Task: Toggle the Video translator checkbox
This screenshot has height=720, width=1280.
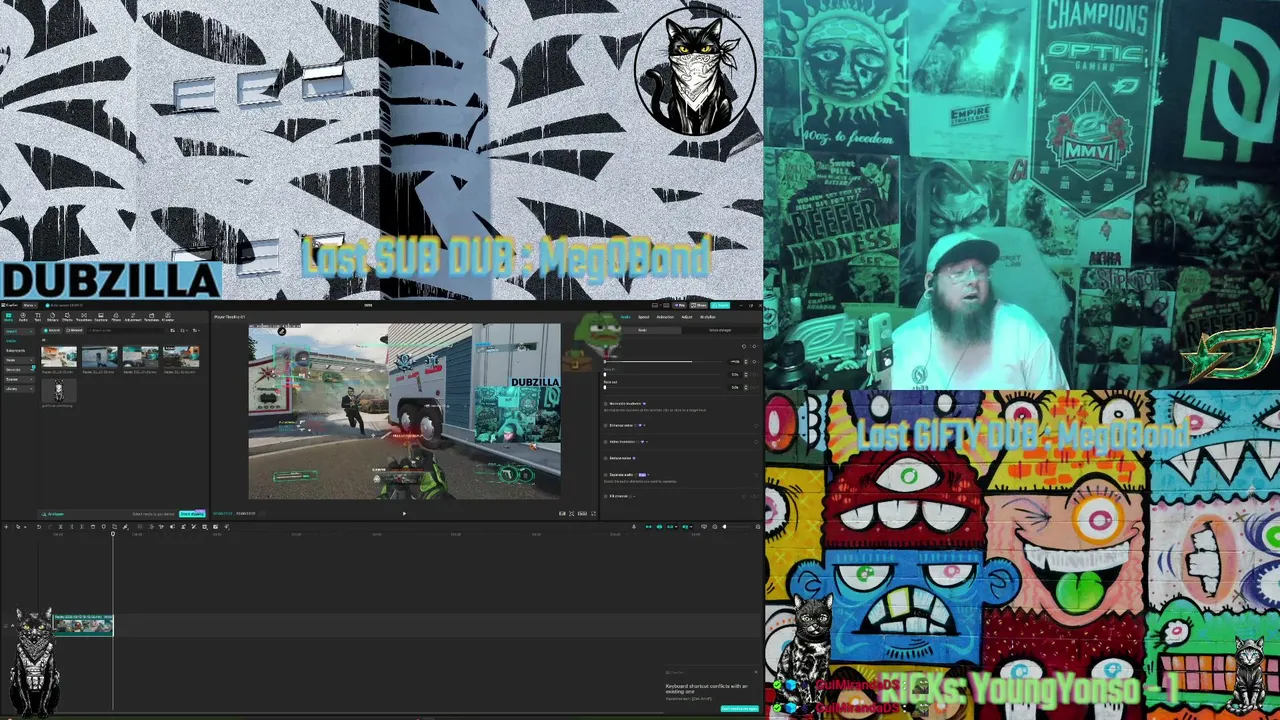Action: (606, 441)
